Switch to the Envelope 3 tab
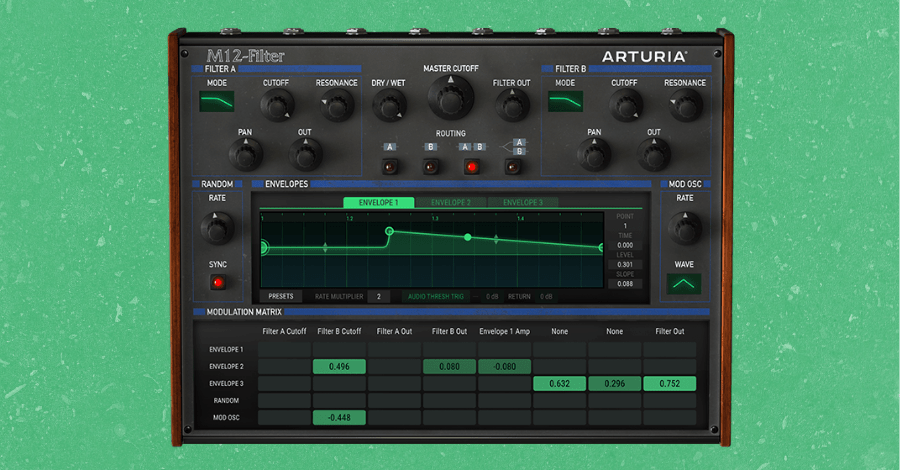Image resolution: width=900 pixels, height=470 pixels. point(523,203)
